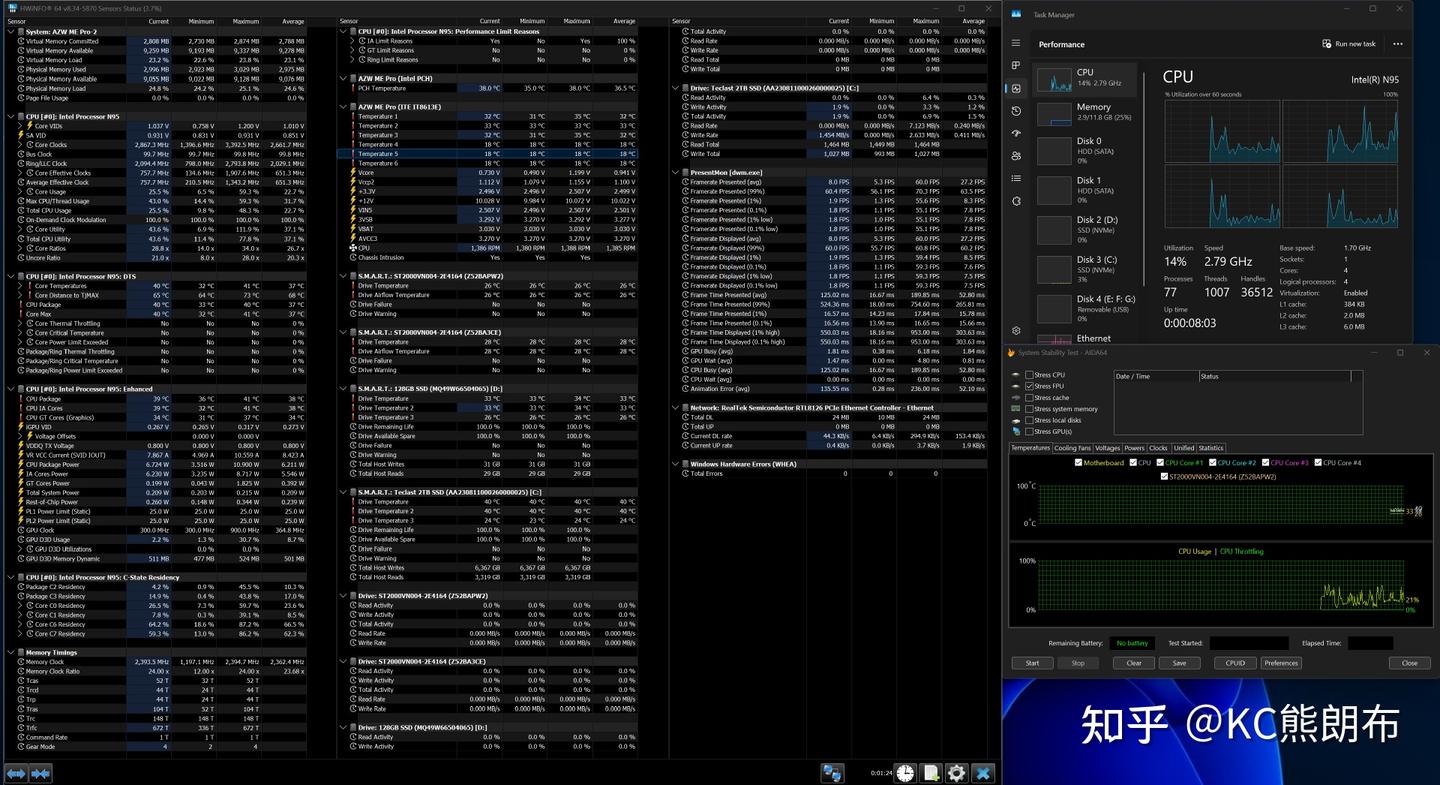The image size is (1440, 785).
Task: Select Temperature 5 row in HWiNFO
Action: (x=487, y=154)
